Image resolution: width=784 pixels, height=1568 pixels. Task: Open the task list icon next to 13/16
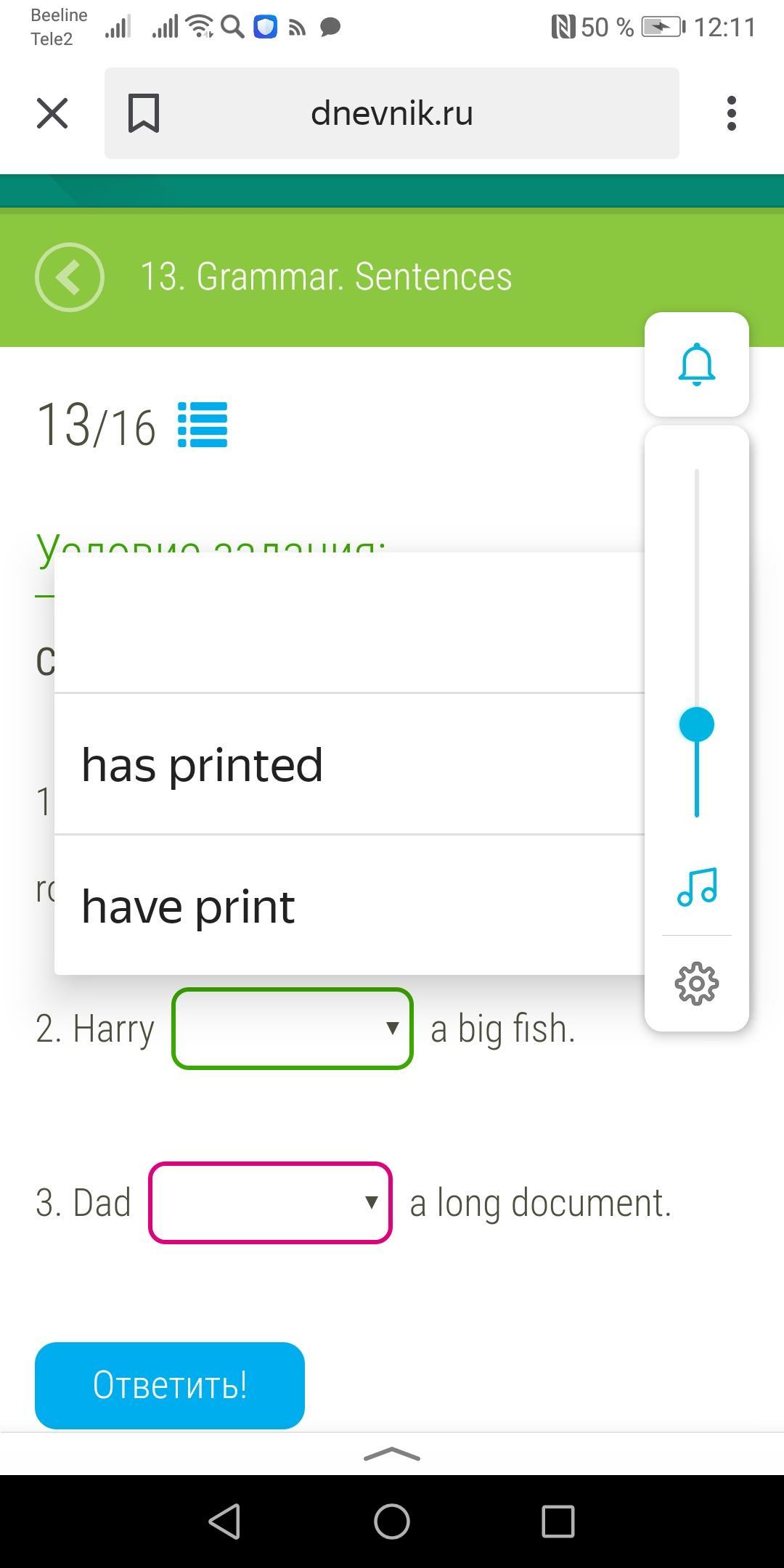tap(203, 425)
